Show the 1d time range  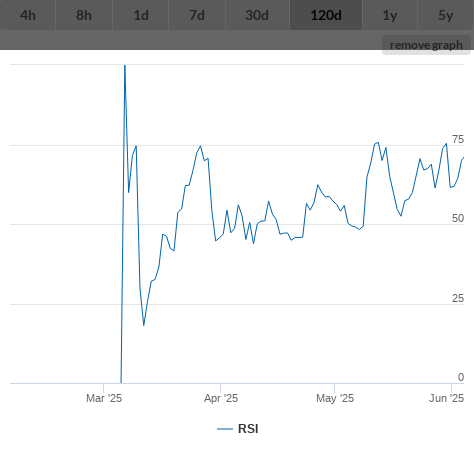click(141, 15)
